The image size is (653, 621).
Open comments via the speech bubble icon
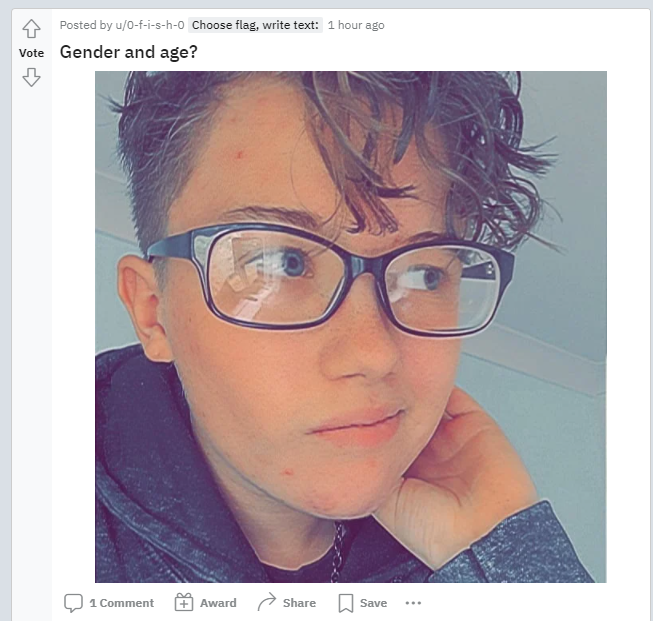(x=73, y=603)
